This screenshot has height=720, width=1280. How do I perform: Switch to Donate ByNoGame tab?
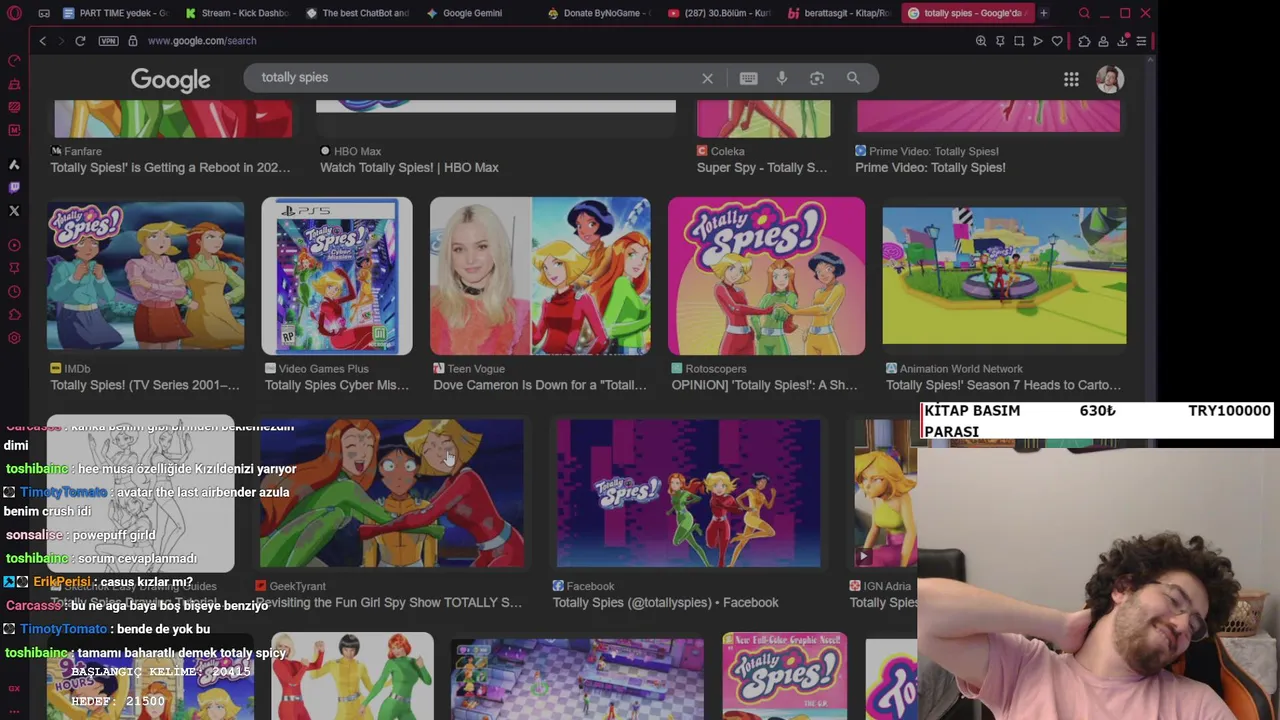tap(601, 13)
